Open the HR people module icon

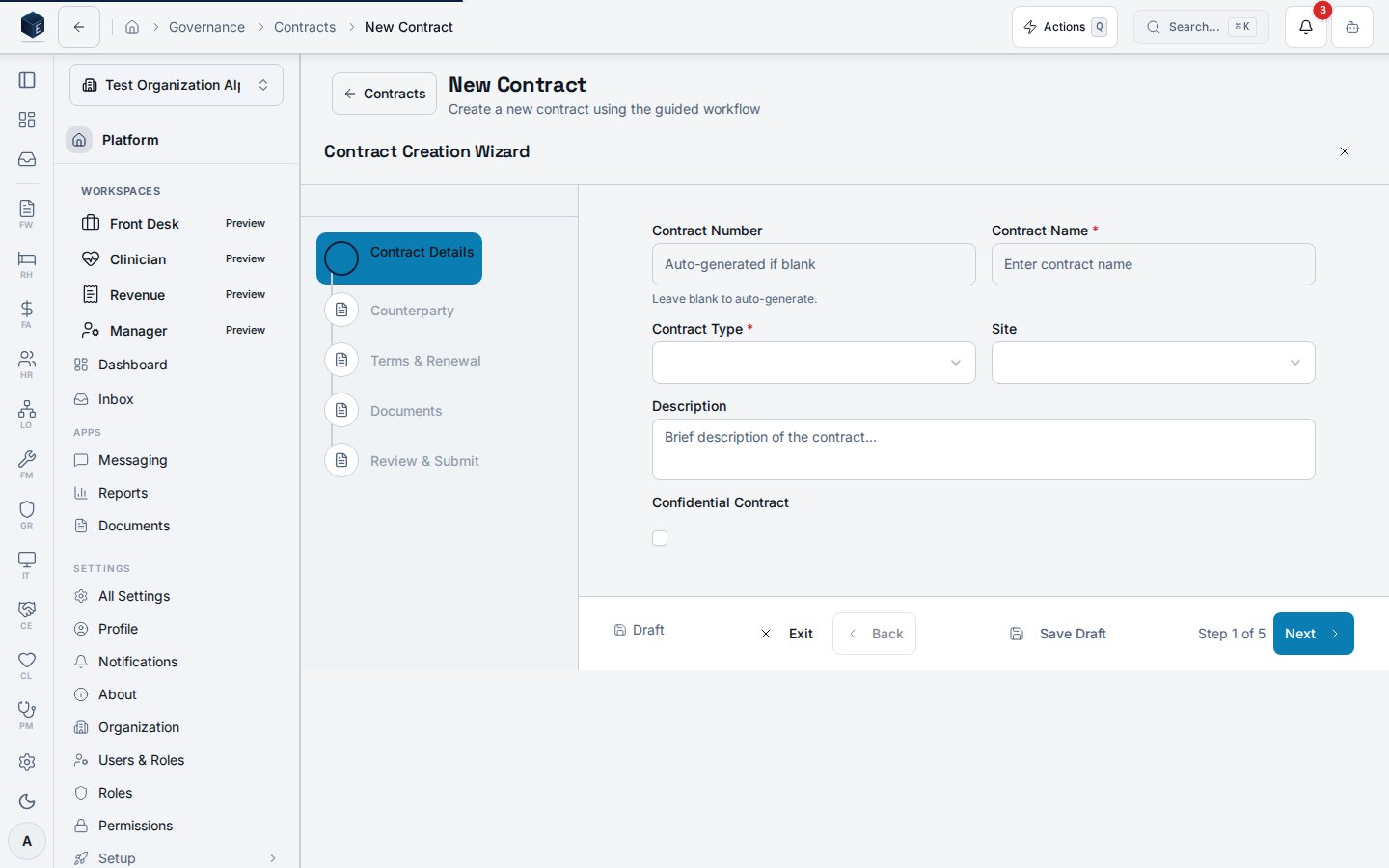pyautogui.click(x=27, y=364)
